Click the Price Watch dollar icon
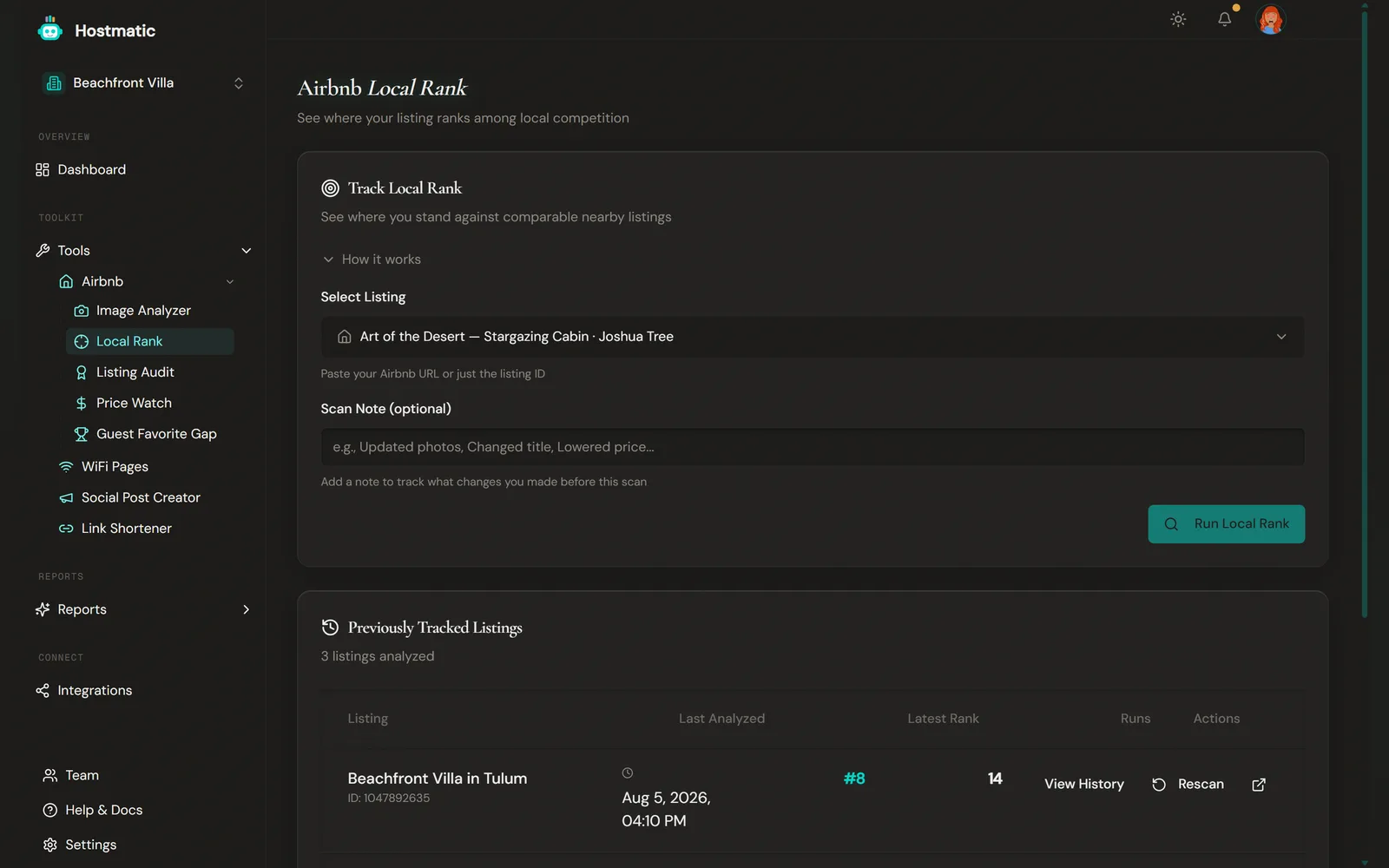 click(x=82, y=404)
